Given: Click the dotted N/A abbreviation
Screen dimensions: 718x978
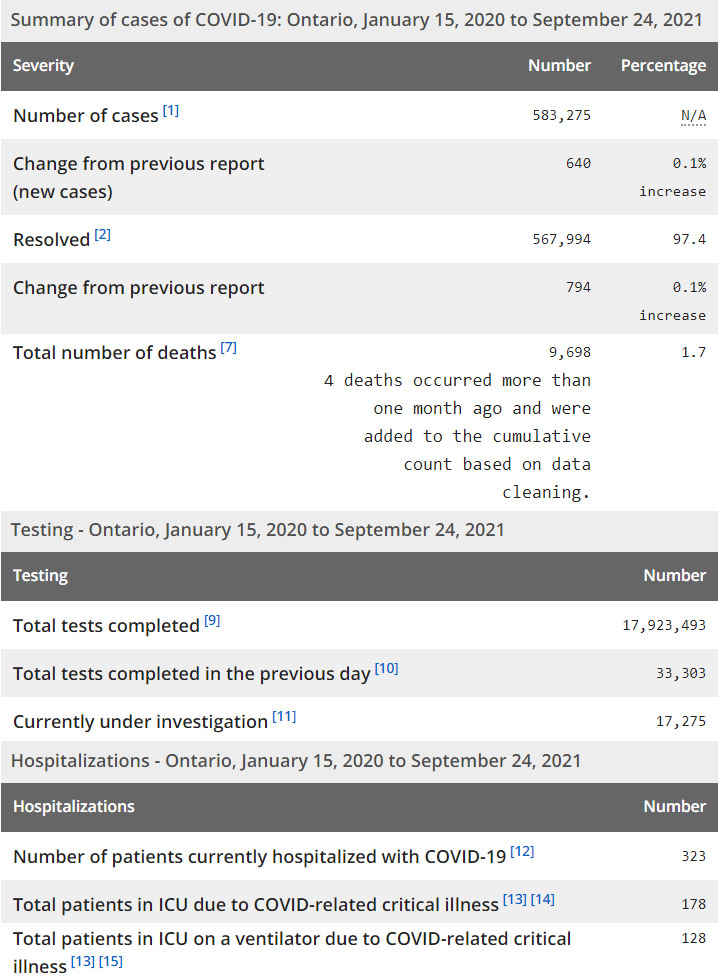Looking at the screenshot, I should point(693,116).
